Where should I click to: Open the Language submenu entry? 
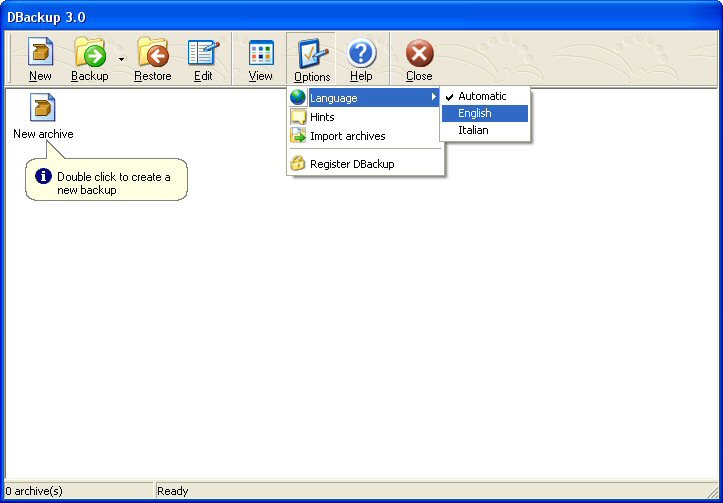[364, 98]
